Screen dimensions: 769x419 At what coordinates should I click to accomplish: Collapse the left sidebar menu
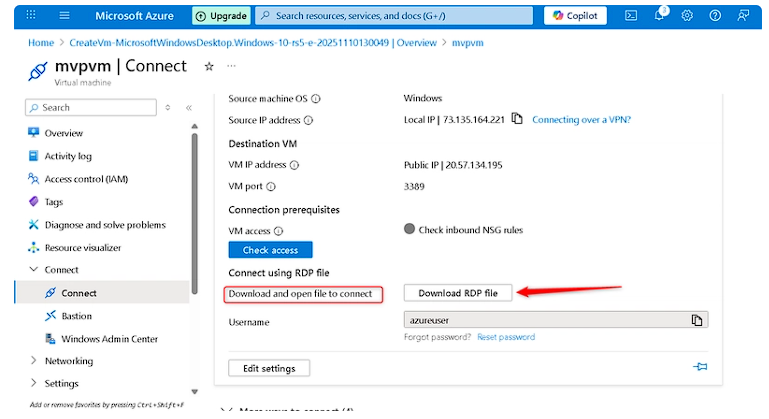[188, 107]
